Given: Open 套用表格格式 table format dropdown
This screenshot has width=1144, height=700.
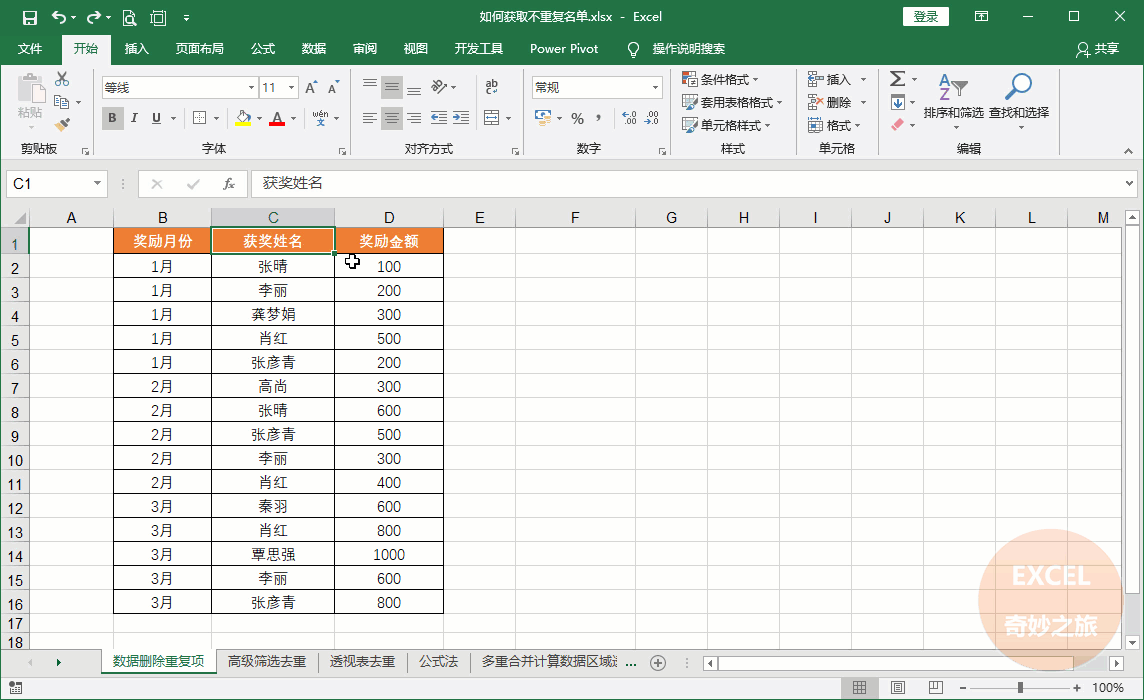Looking at the screenshot, I should pyautogui.click(x=732, y=102).
